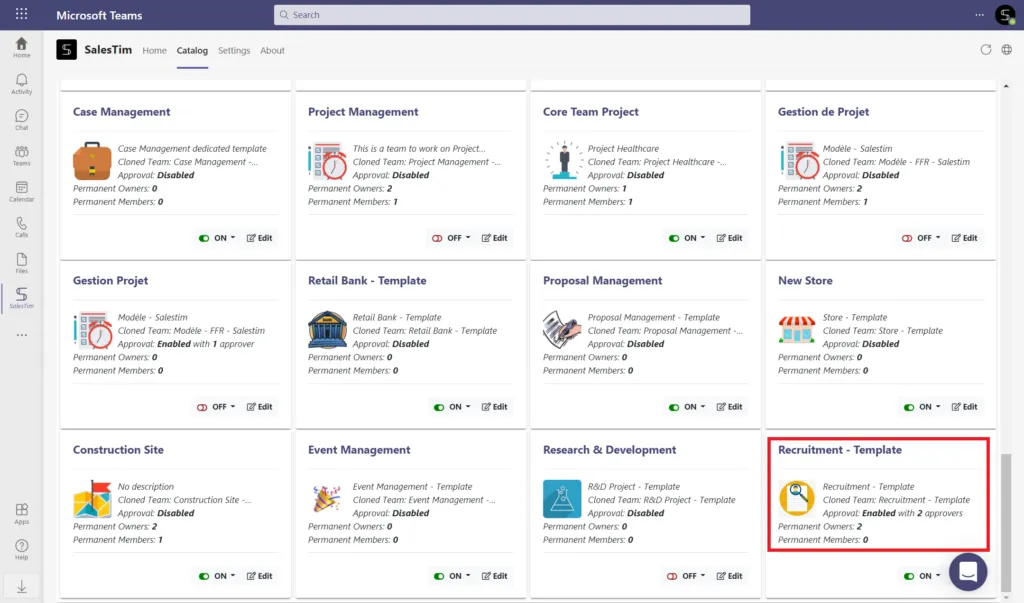Expand Gestion Projet status dropdown arrow
1024x603 pixels.
pos(232,406)
